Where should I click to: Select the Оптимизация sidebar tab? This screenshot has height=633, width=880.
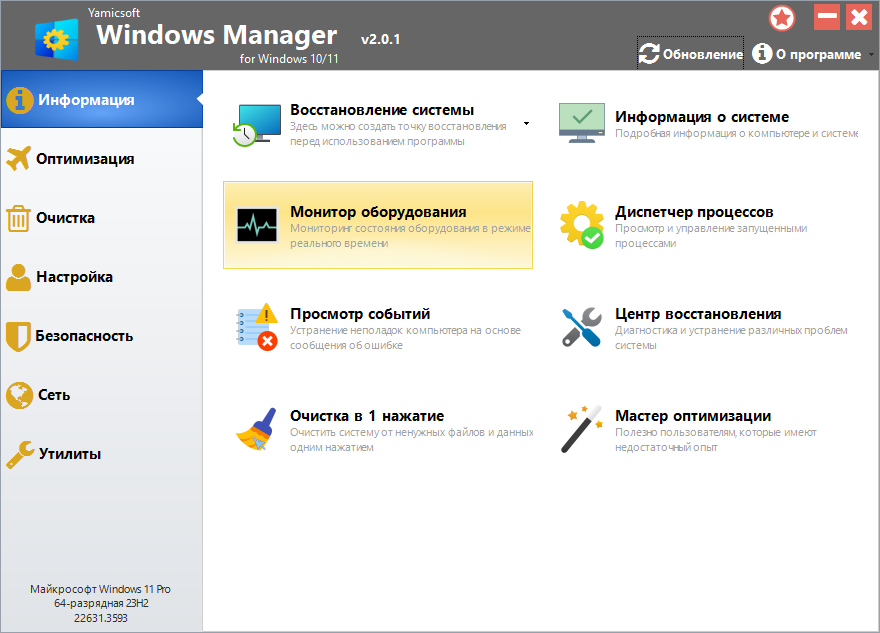[x=85, y=158]
